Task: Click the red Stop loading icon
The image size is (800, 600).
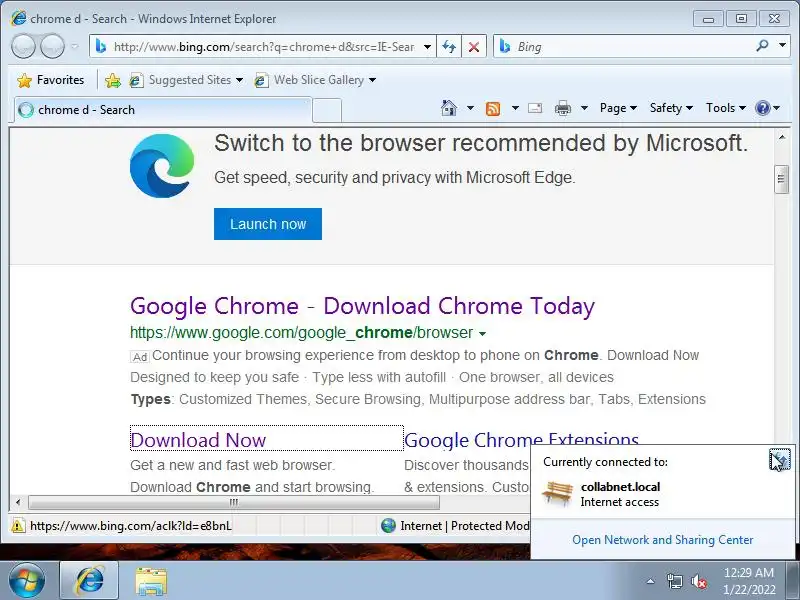Action: click(474, 47)
